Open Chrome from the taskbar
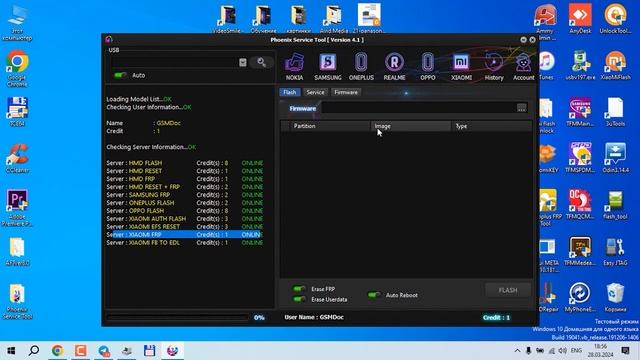Viewport: 640px width, 360px height. (x=58, y=350)
